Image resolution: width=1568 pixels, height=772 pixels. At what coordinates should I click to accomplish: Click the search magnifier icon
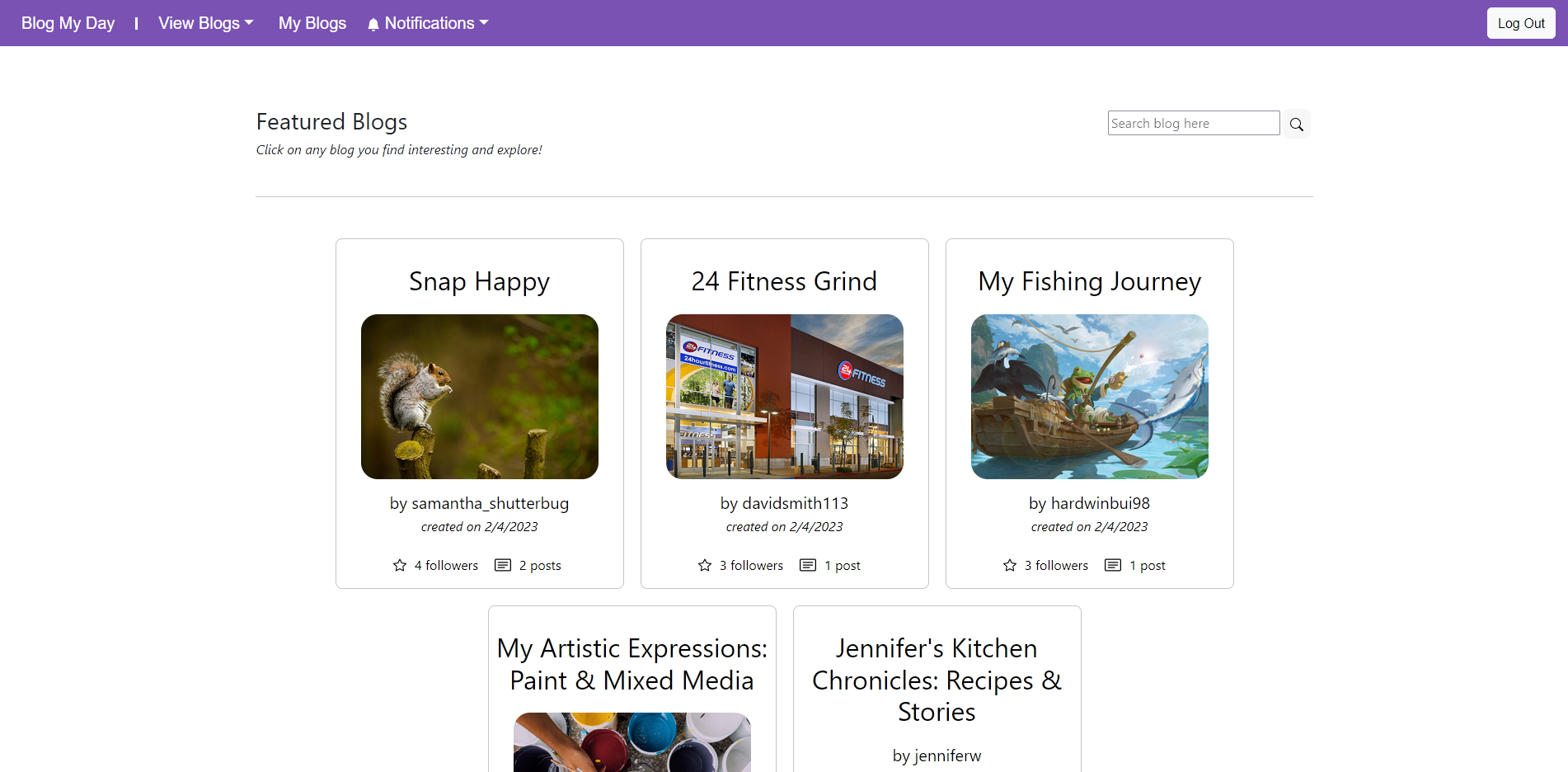pos(1296,123)
